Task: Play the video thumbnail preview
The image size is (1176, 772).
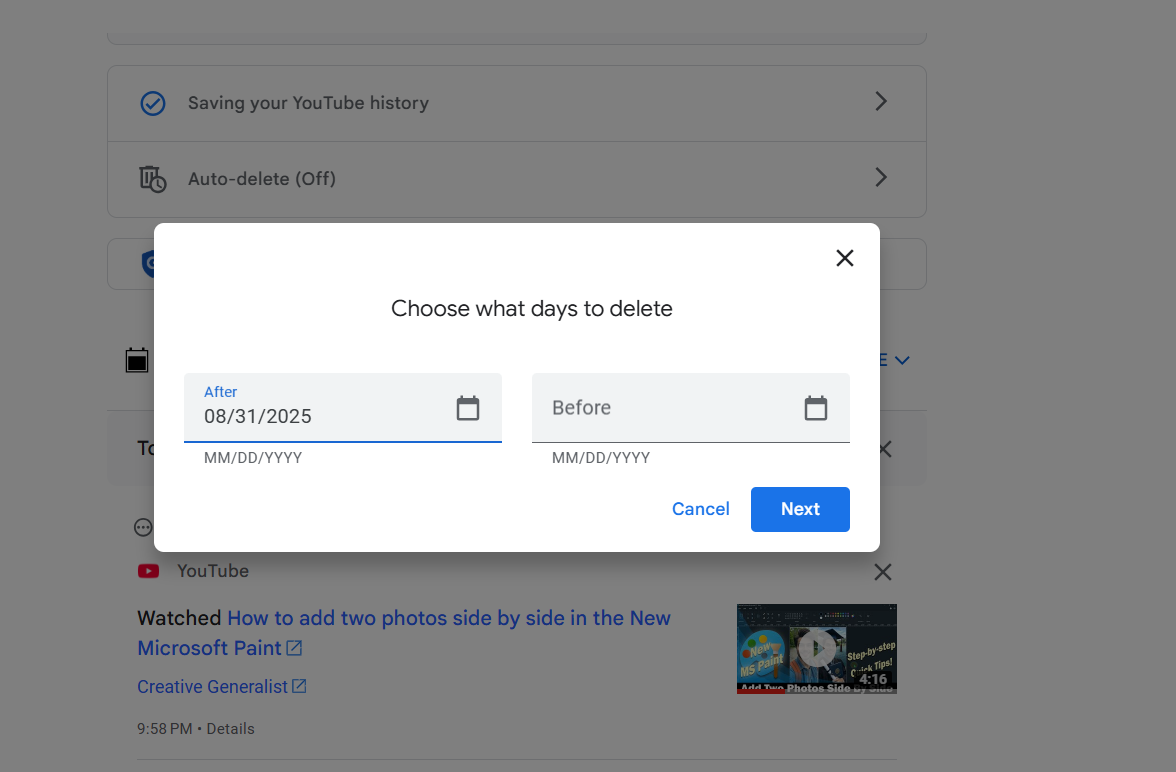Action: (x=816, y=648)
